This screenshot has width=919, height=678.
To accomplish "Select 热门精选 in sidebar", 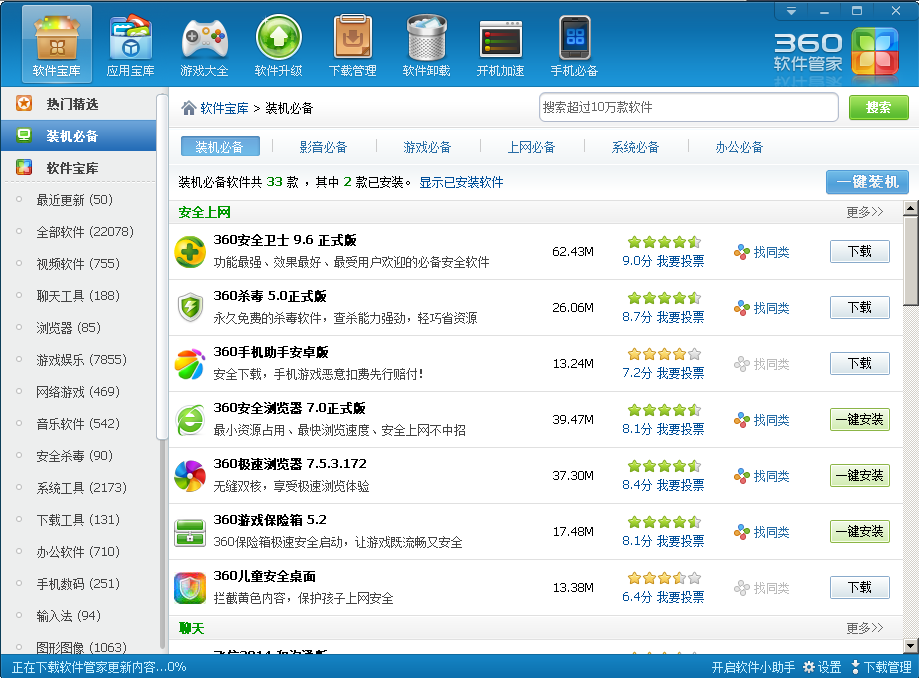I will click(79, 104).
